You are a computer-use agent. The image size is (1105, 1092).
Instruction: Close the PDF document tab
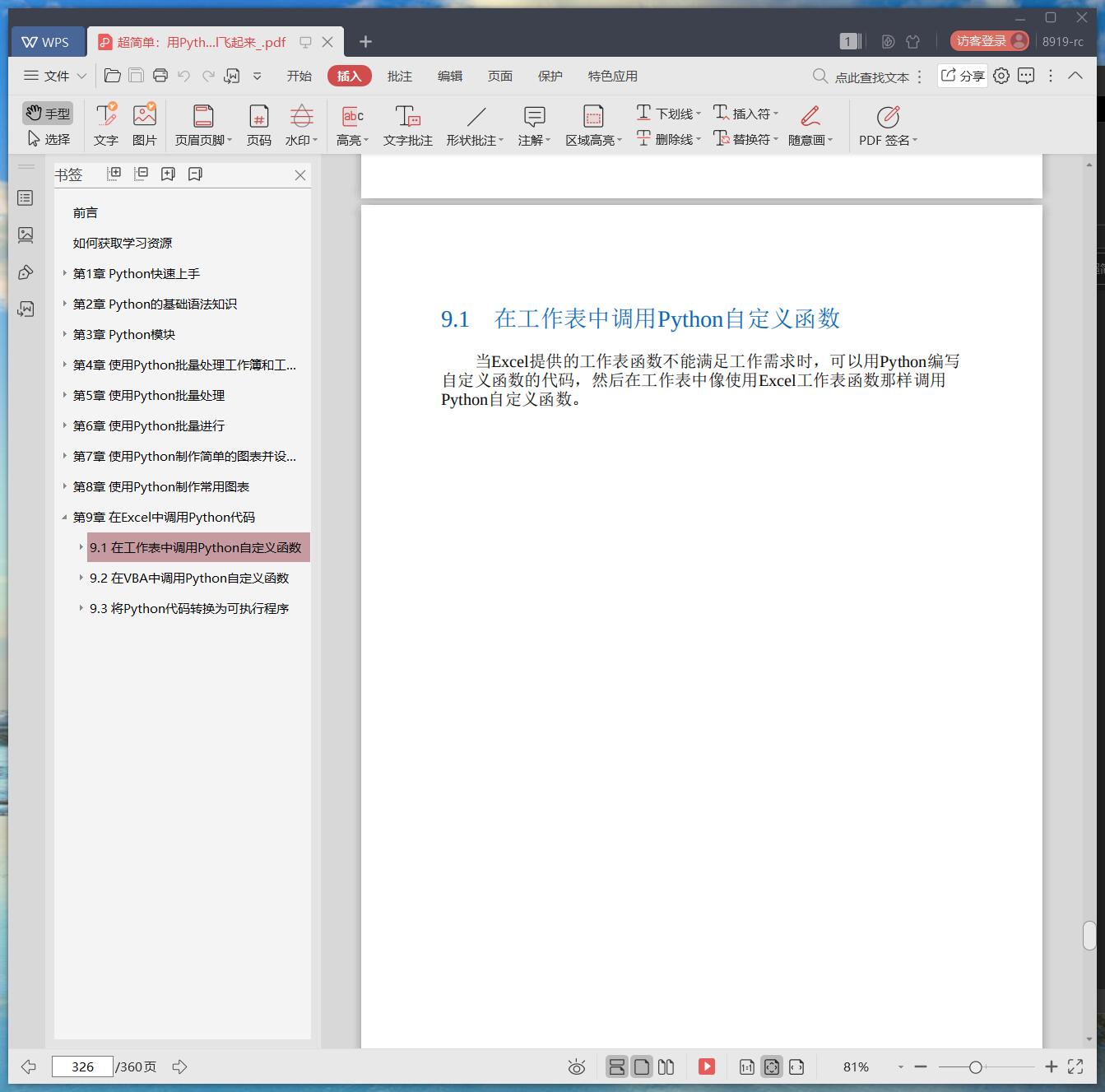coord(327,42)
